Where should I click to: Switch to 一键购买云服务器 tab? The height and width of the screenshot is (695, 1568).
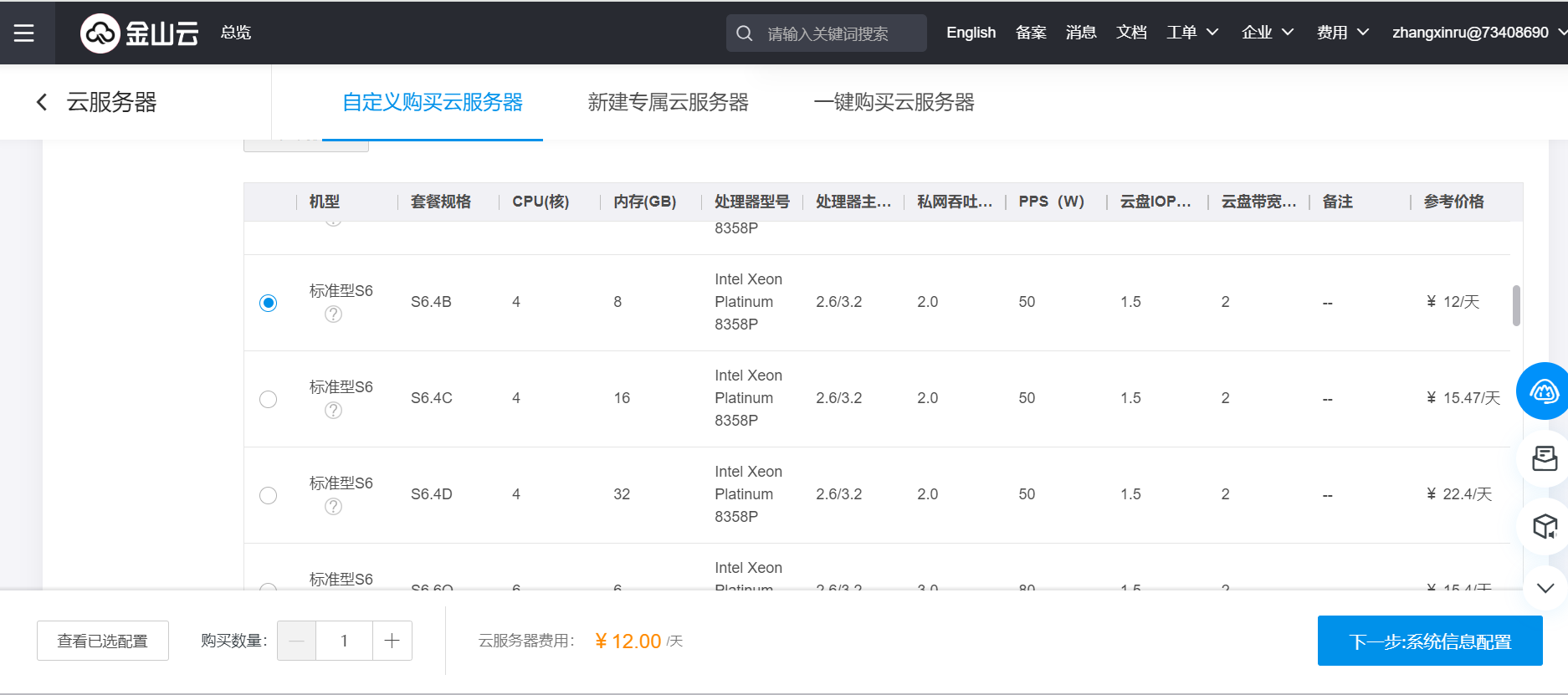[894, 102]
